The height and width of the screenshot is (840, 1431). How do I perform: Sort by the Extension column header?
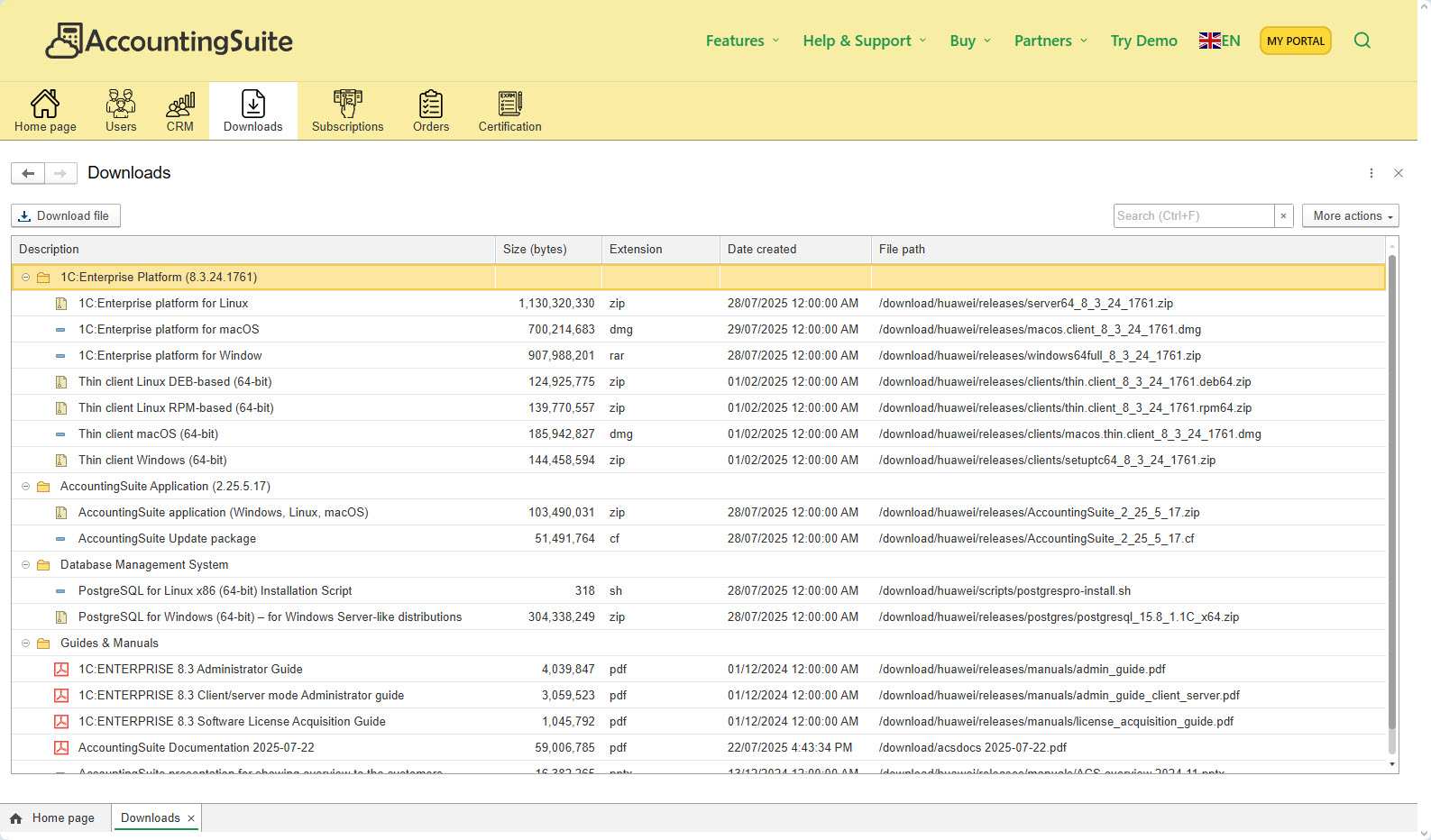[661, 250]
